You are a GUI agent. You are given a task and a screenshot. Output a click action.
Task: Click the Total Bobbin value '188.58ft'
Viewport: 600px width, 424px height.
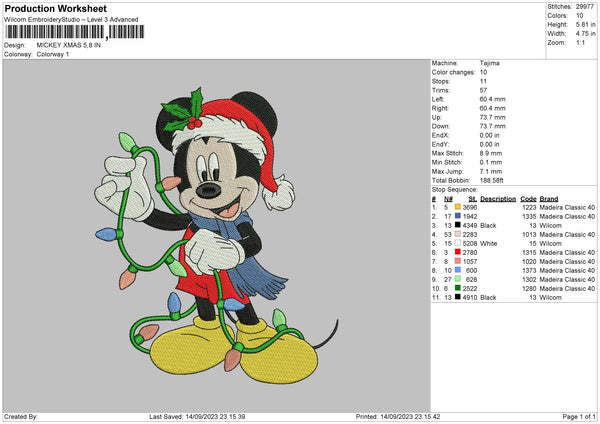[492, 180]
